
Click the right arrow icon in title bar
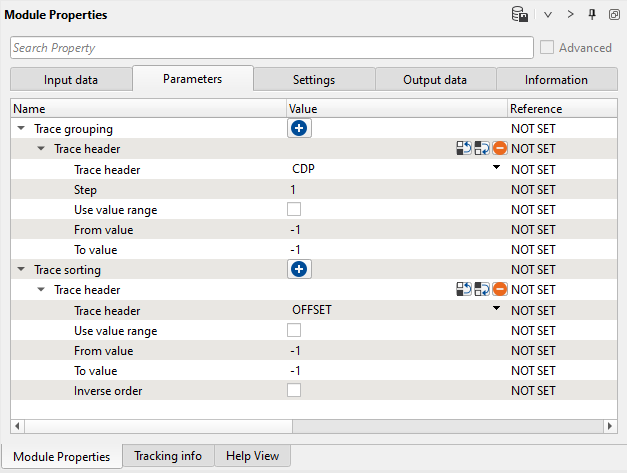[571, 15]
